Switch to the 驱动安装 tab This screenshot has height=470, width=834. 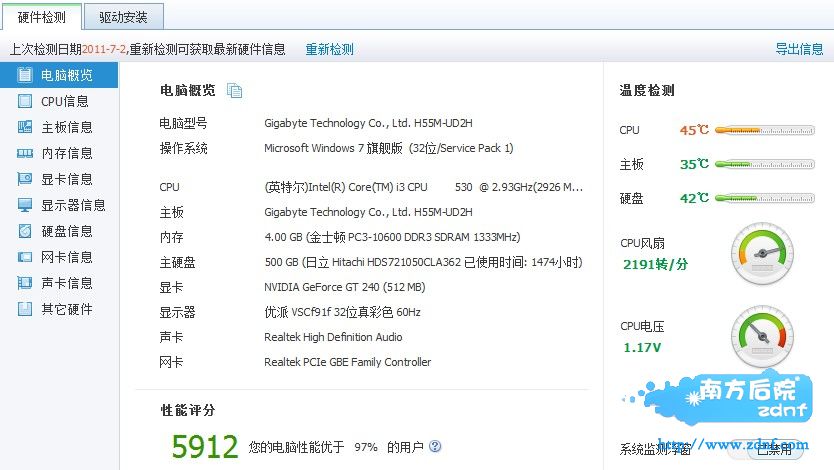click(x=123, y=17)
